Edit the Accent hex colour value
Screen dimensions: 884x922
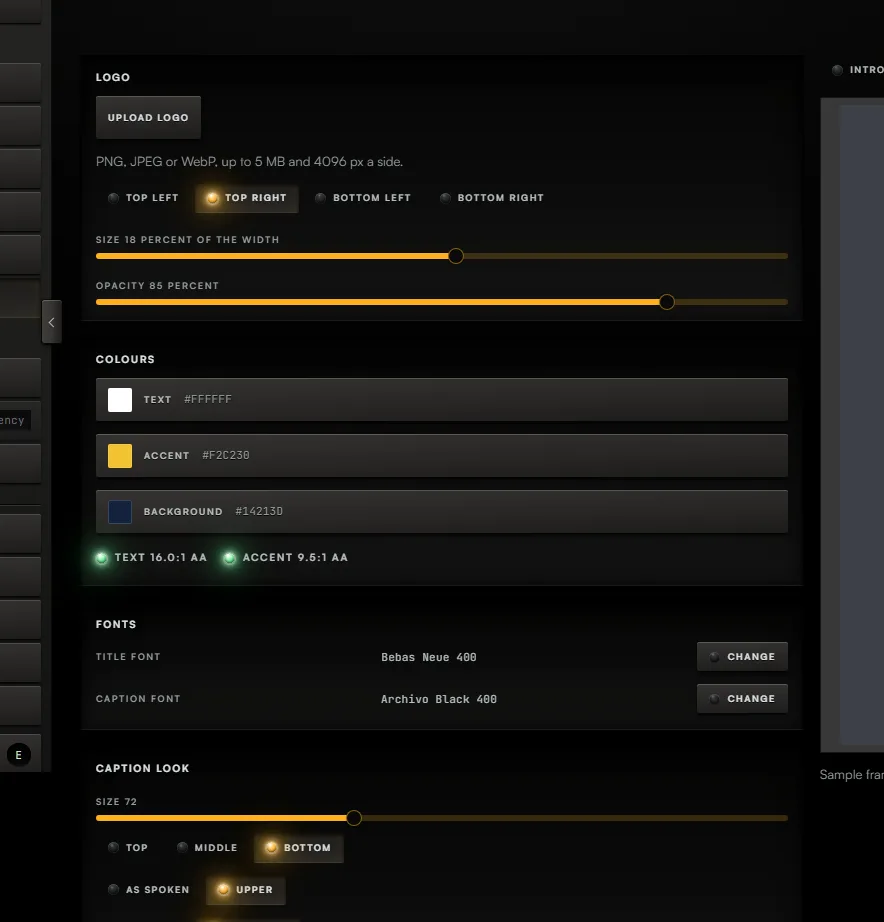coord(226,455)
